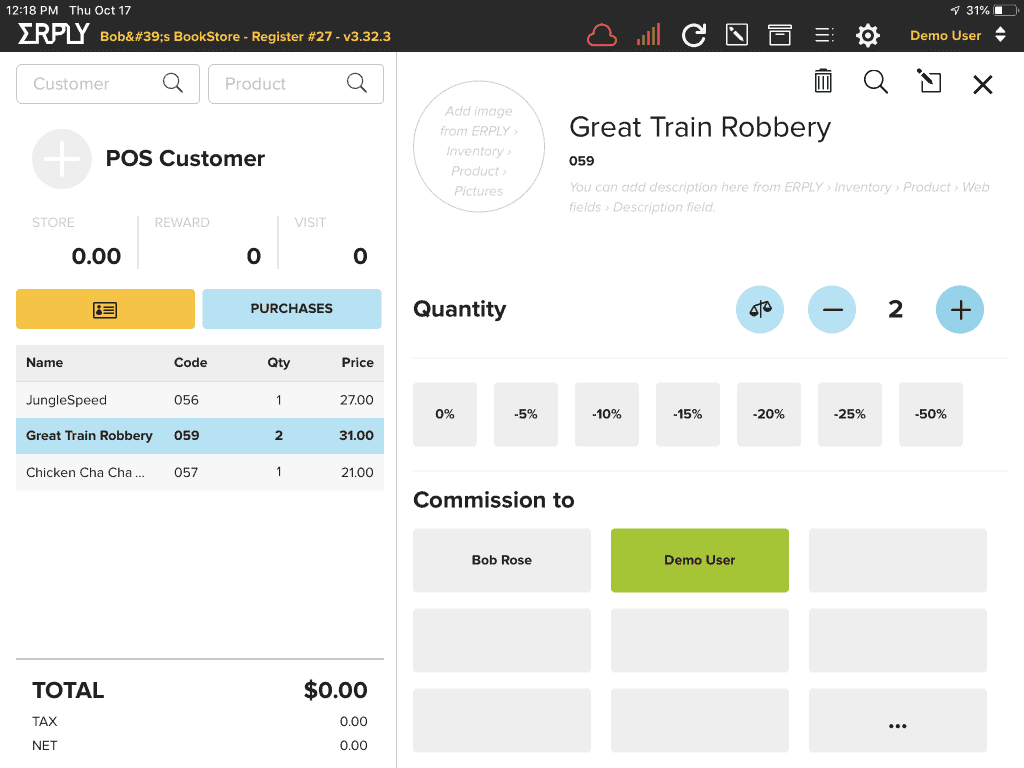The image size is (1024, 768).
Task: Select the -25% discount option
Action: click(849, 413)
